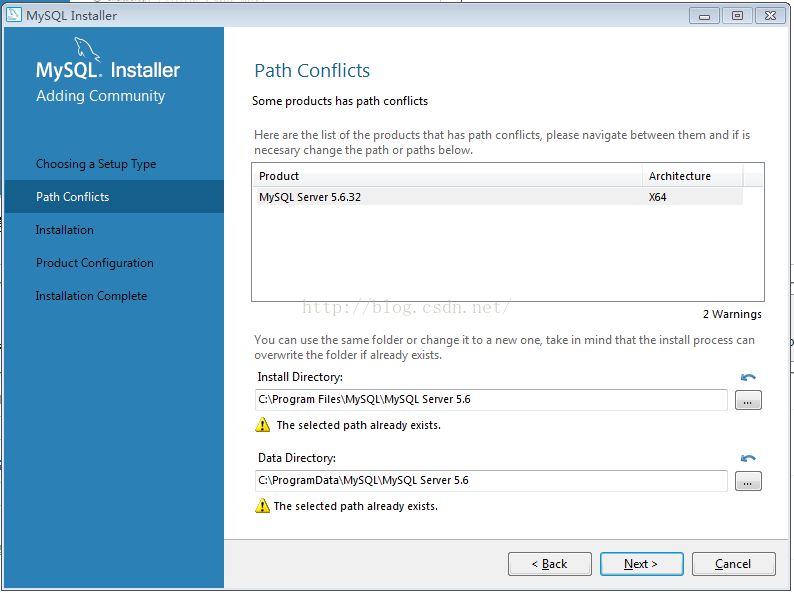Go Back to previous step
The height and width of the screenshot is (593, 794).
tap(549, 564)
